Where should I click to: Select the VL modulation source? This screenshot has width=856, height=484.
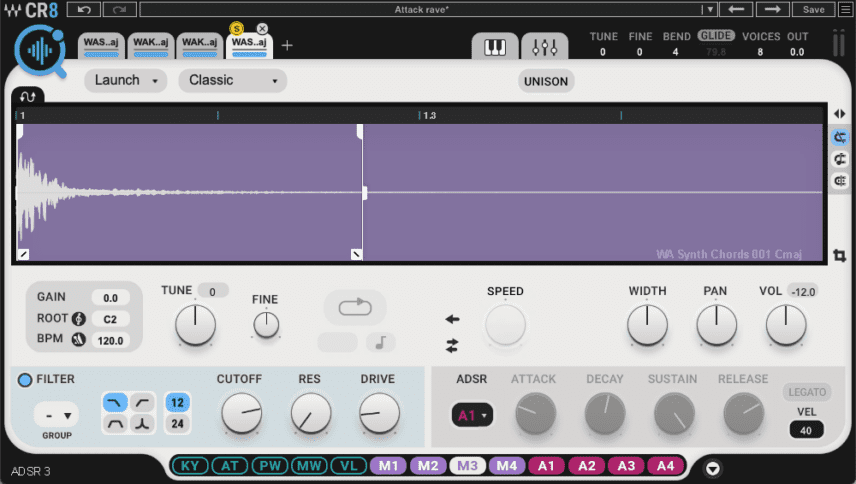point(349,466)
